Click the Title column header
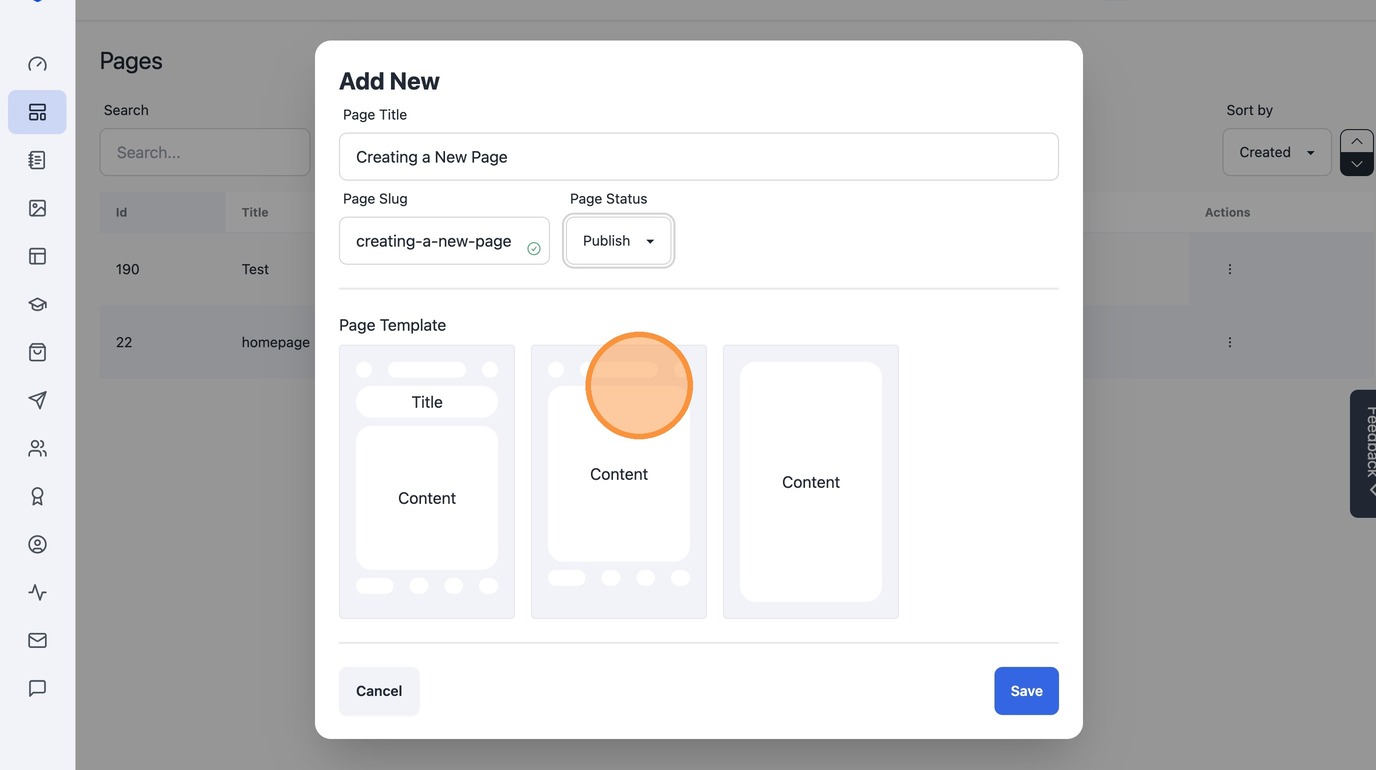The image size is (1376, 770). [255, 212]
